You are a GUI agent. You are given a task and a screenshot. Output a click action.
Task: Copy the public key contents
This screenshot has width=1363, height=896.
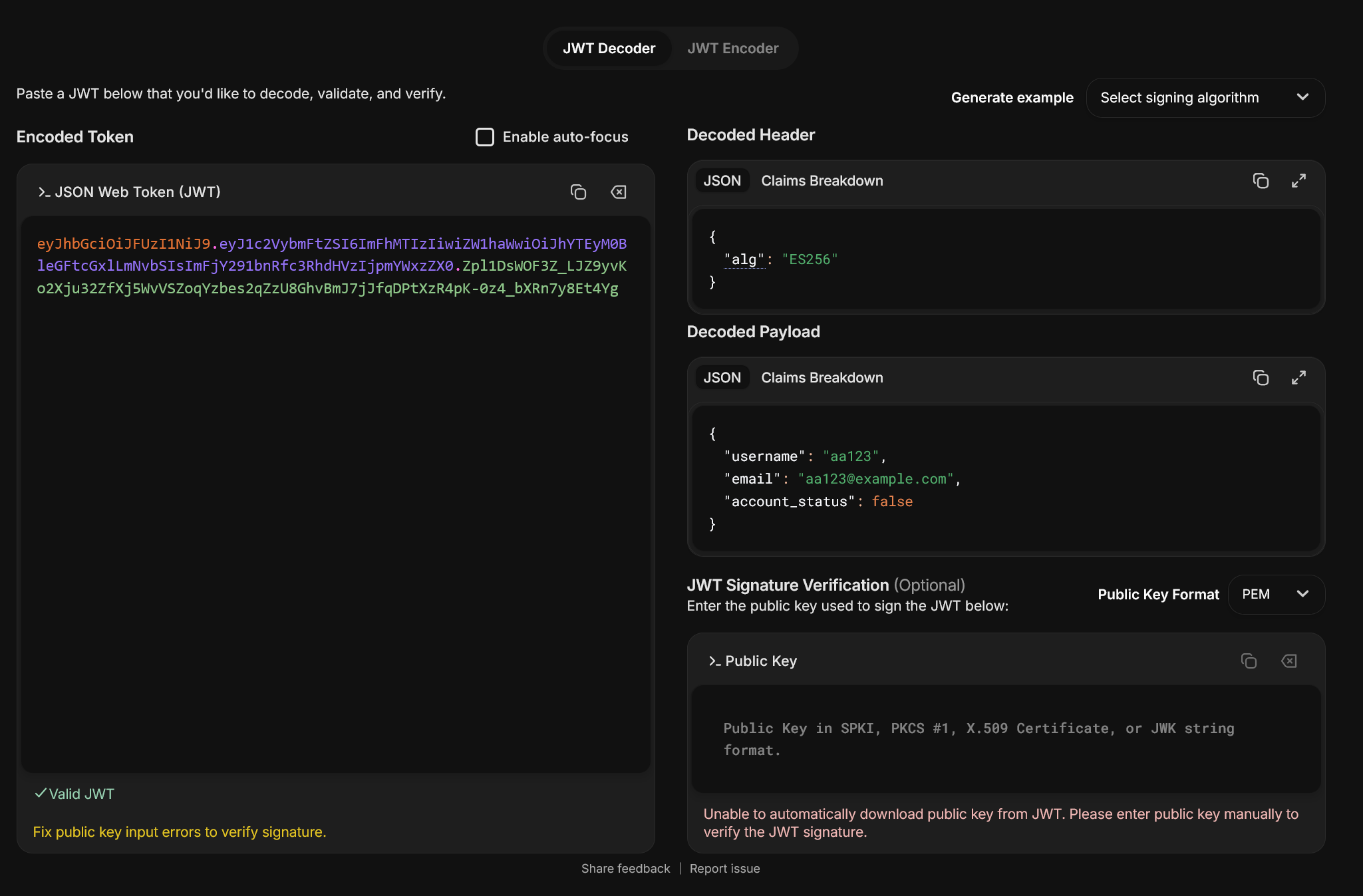(1249, 661)
